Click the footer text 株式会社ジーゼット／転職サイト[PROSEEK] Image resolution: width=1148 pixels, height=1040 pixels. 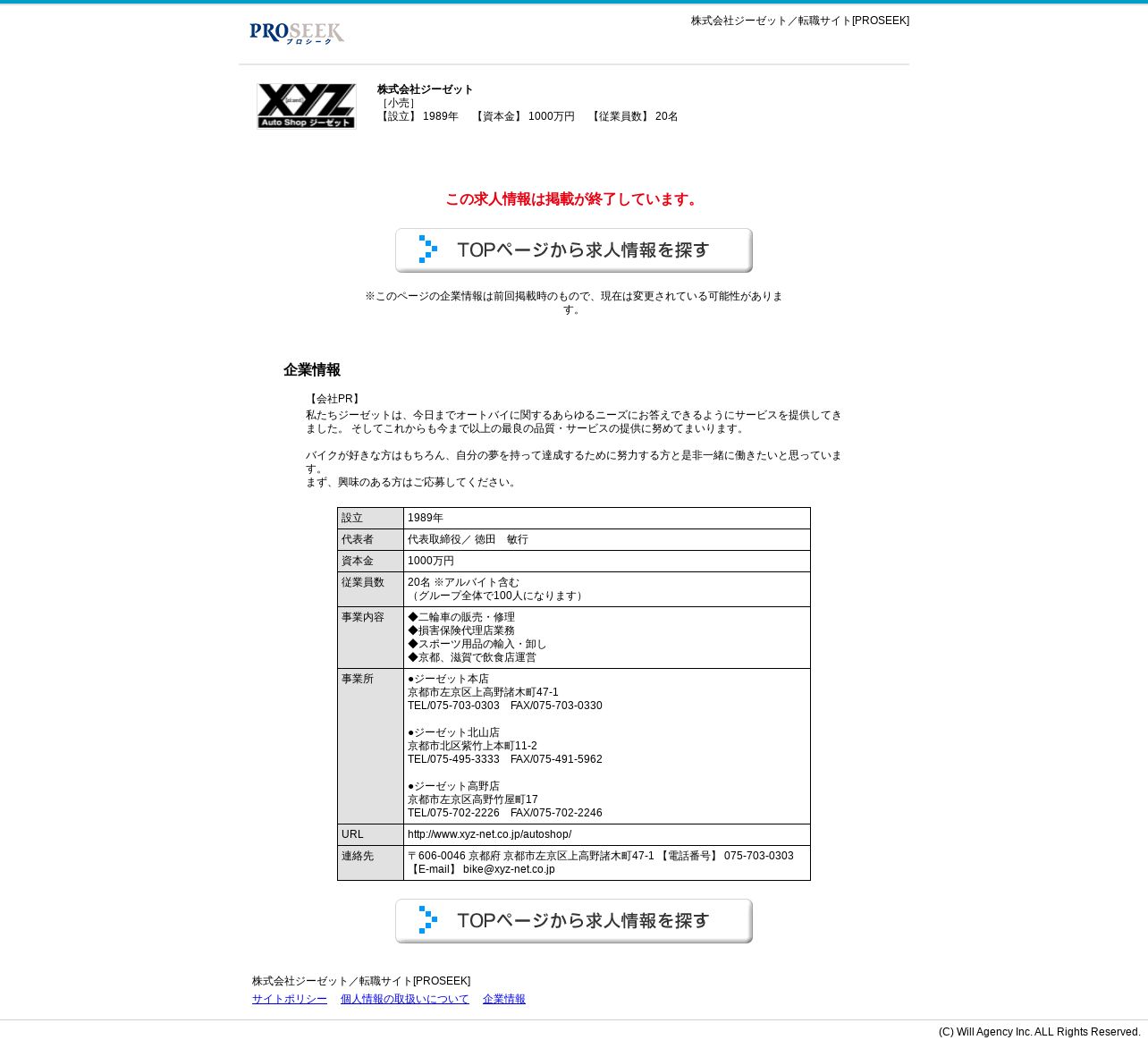tap(361, 981)
